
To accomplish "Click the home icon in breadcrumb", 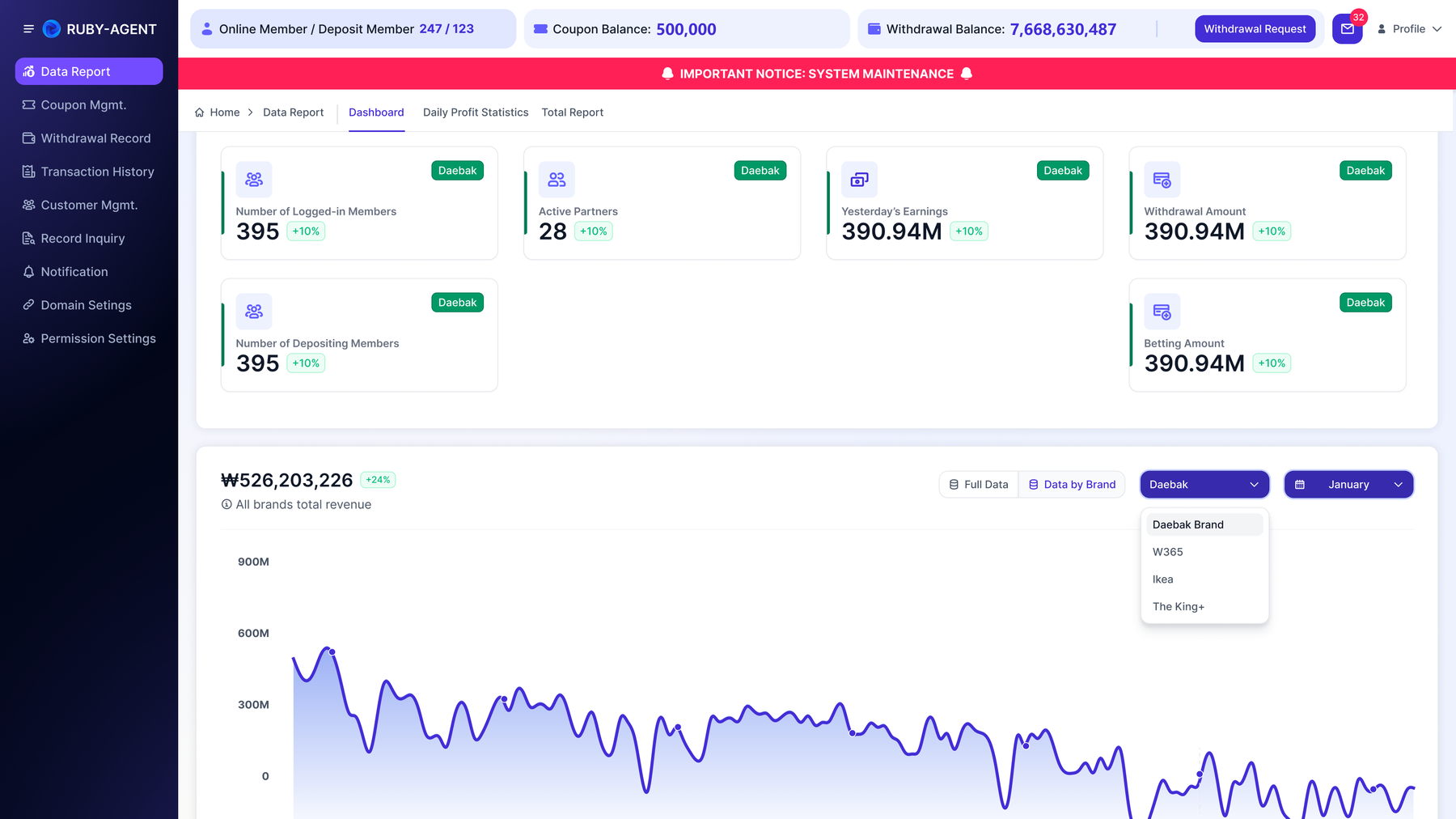I will 199,112.
